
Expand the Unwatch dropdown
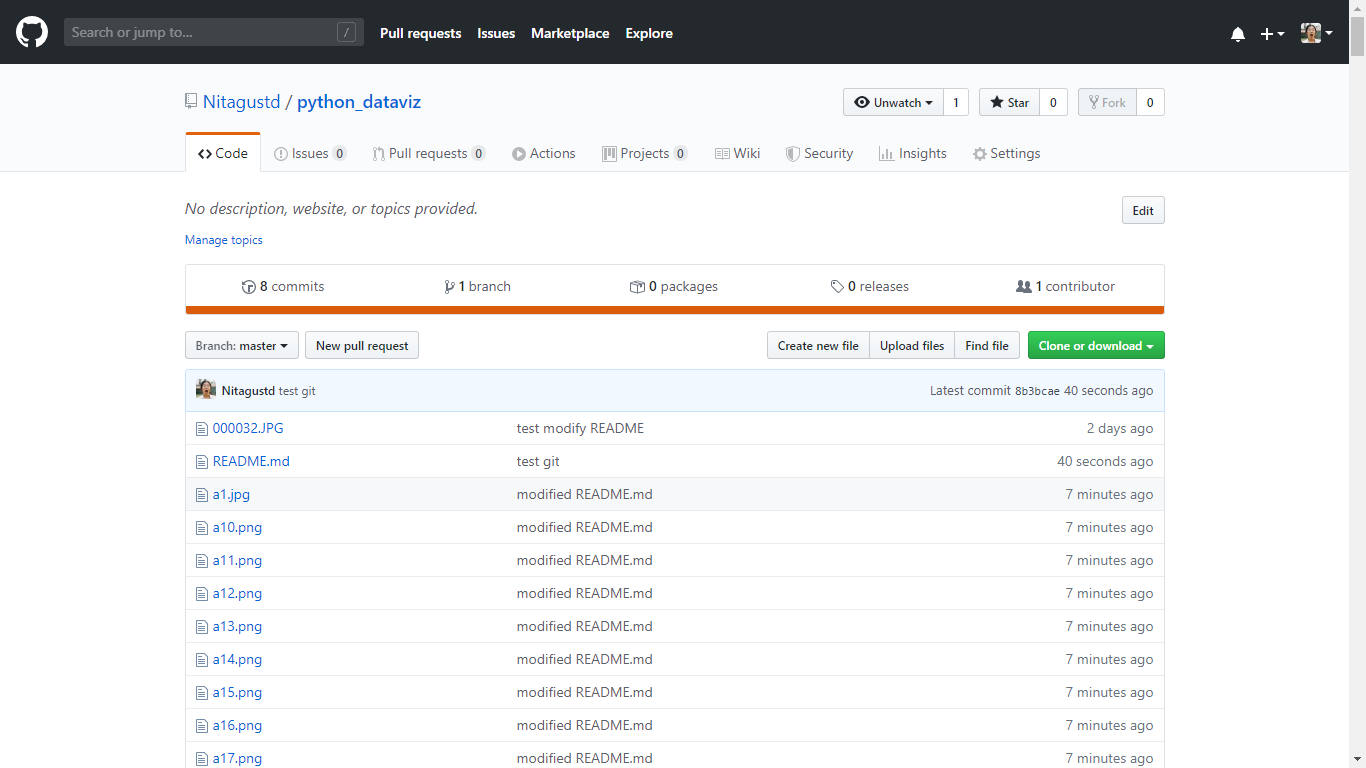click(893, 102)
